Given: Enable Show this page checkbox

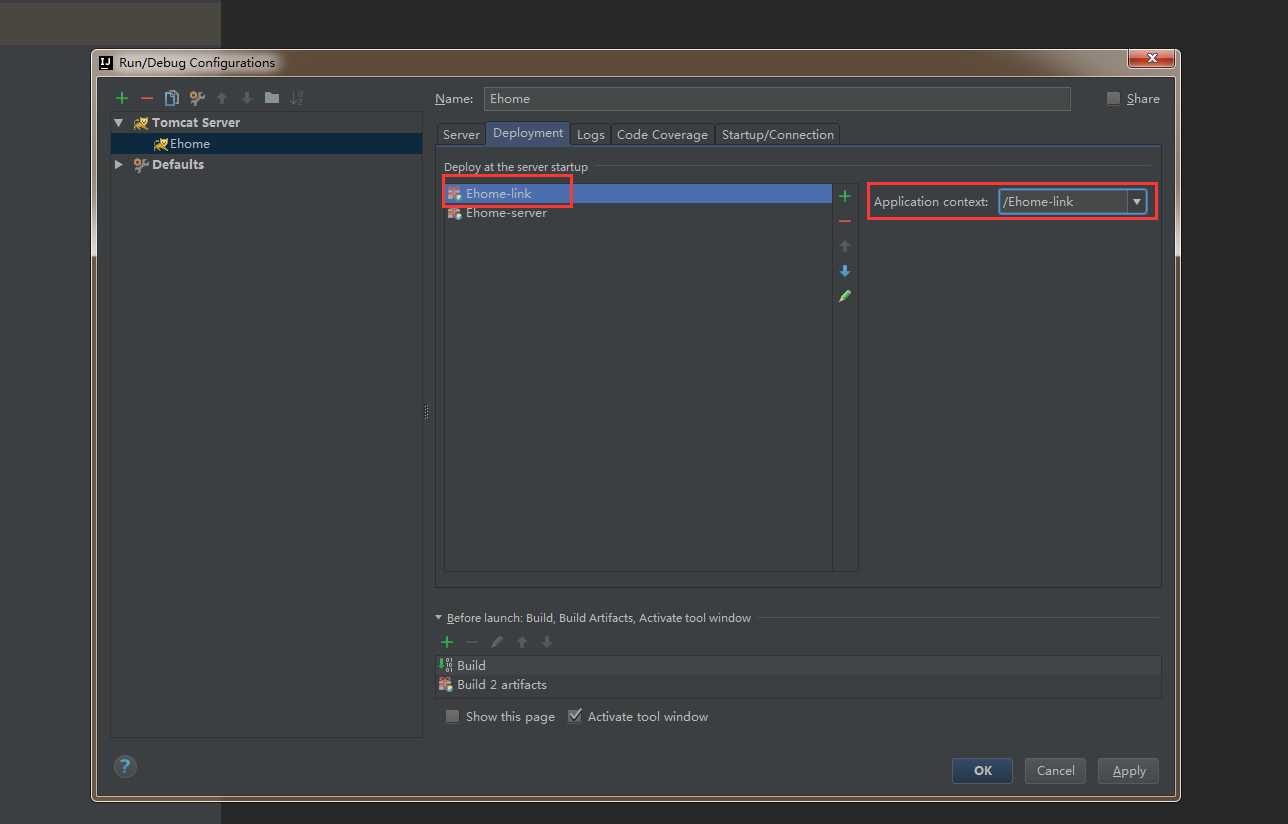Looking at the screenshot, I should [x=452, y=716].
